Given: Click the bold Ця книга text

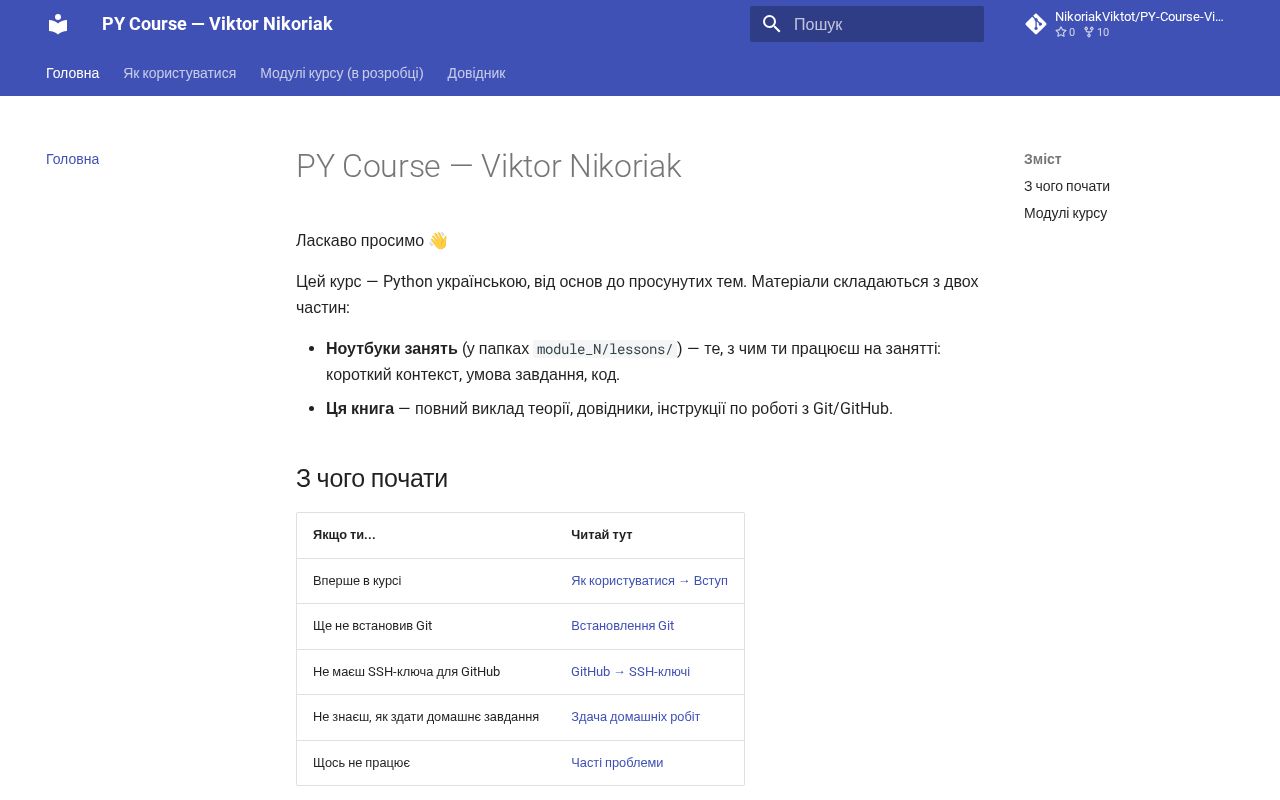Looking at the screenshot, I should click(360, 409).
